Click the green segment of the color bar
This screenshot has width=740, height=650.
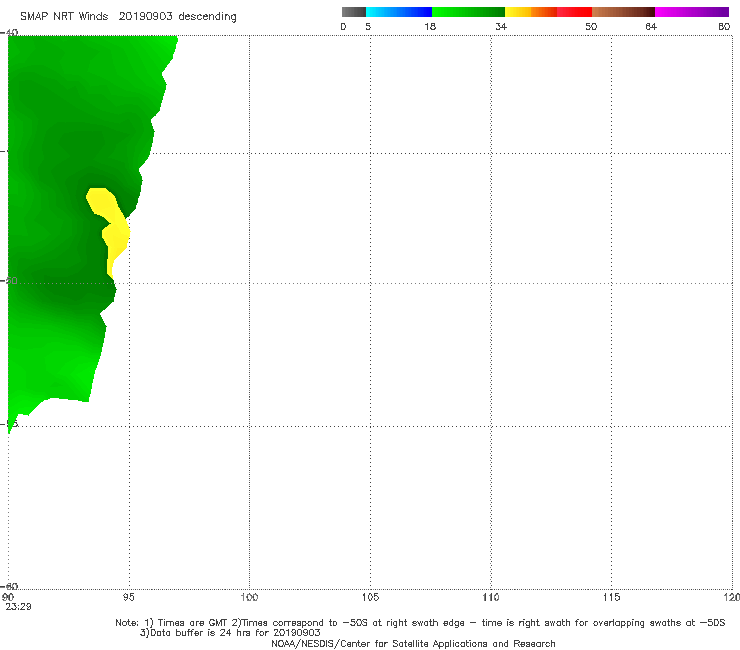(x=468, y=12)
